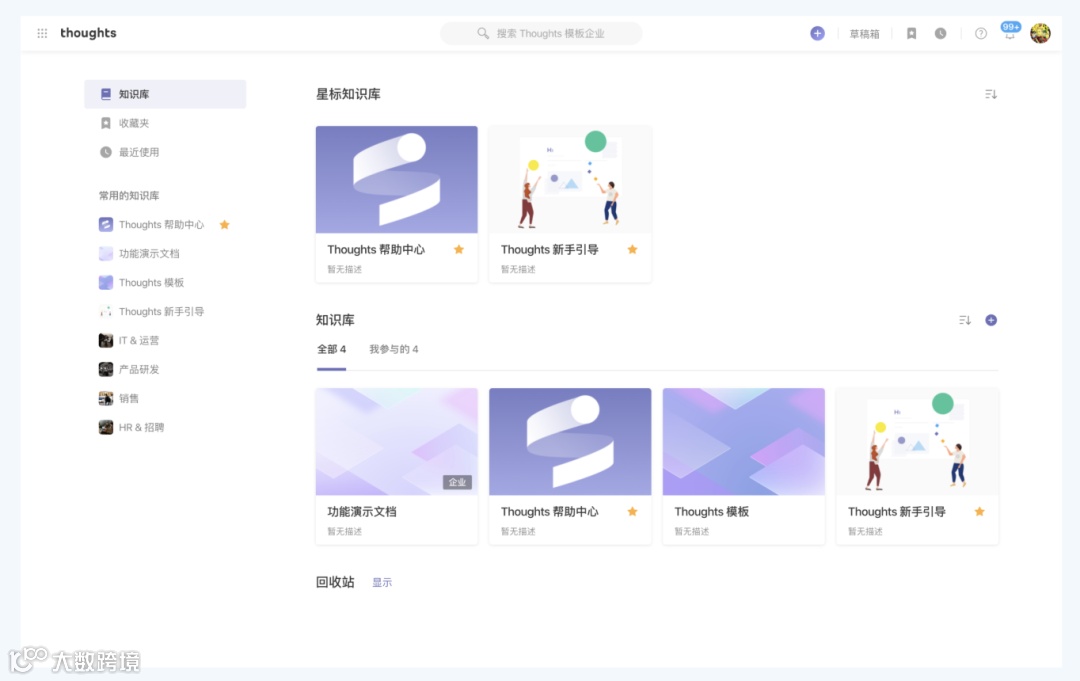Click sort icon for 星标知识库 section
Viewport: 1080px width, 681px height.
[x=990, y=94]
